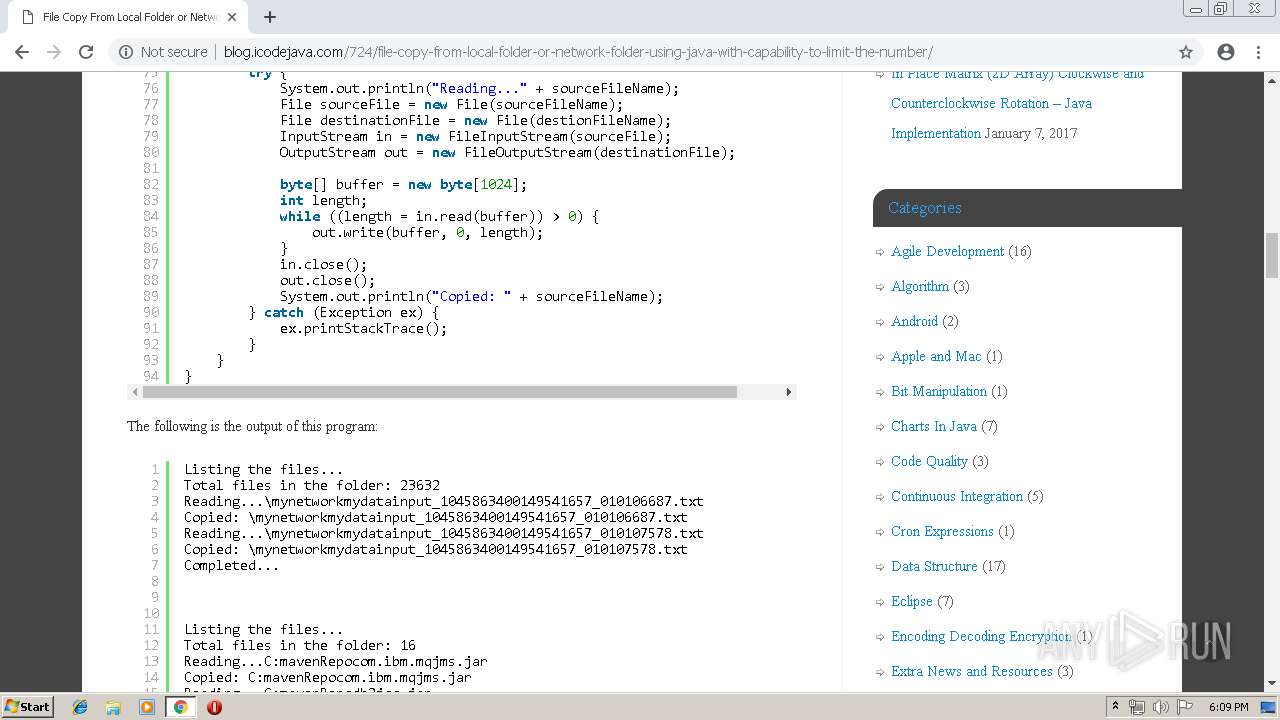
Task: Close the File Copy From Local Folder tab
Action: tap(232, 17)
